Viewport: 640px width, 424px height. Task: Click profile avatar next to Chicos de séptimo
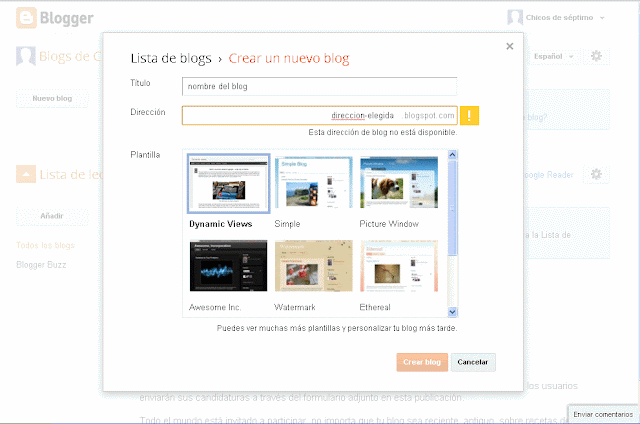coord(515,18)
